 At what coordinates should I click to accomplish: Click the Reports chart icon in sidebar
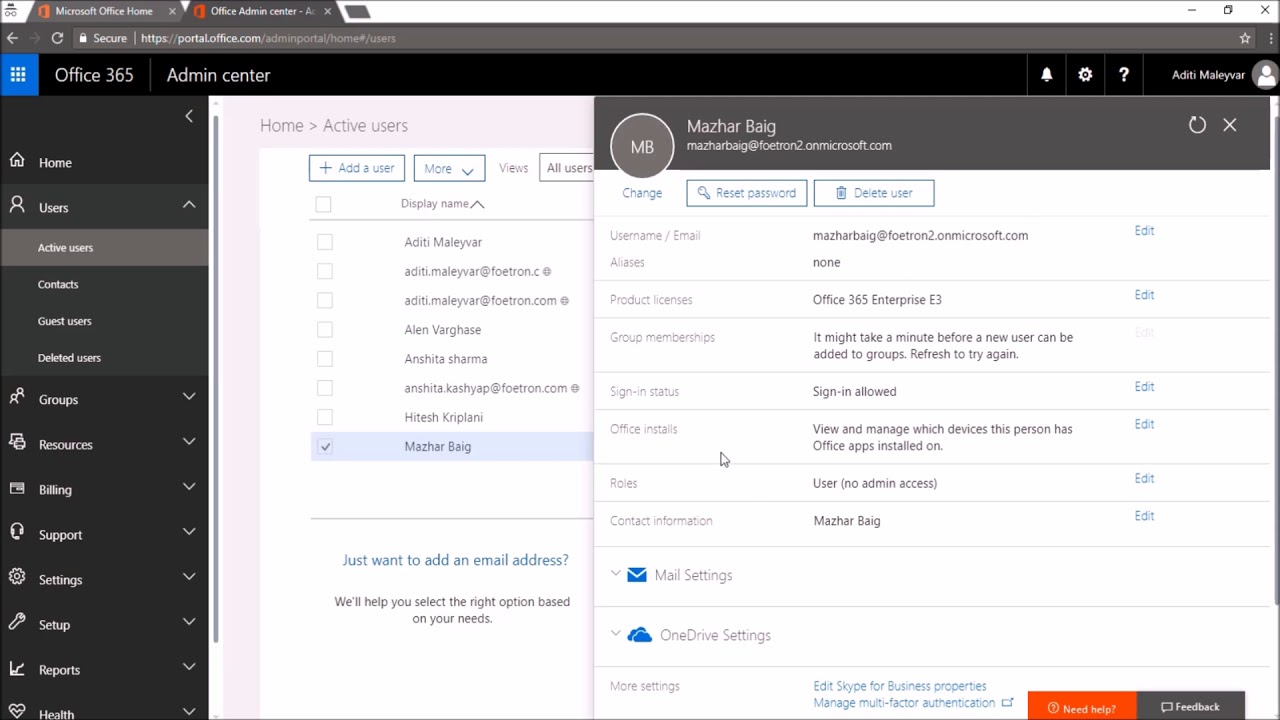pyautogui.click(x=17, y=668)
